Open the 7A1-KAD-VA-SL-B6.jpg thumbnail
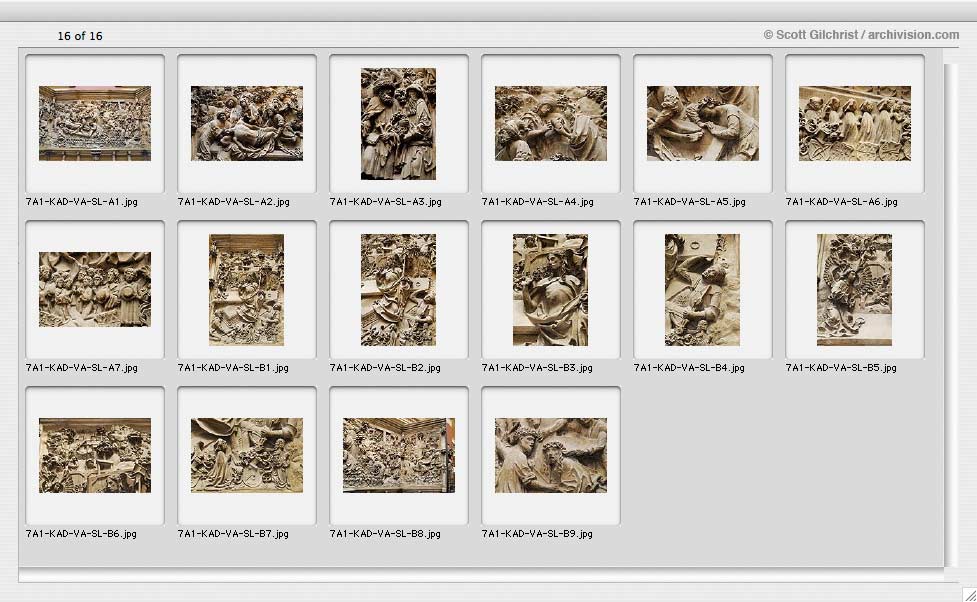The height and width of the screenshot is (602, 977). [x=95, y=456]
